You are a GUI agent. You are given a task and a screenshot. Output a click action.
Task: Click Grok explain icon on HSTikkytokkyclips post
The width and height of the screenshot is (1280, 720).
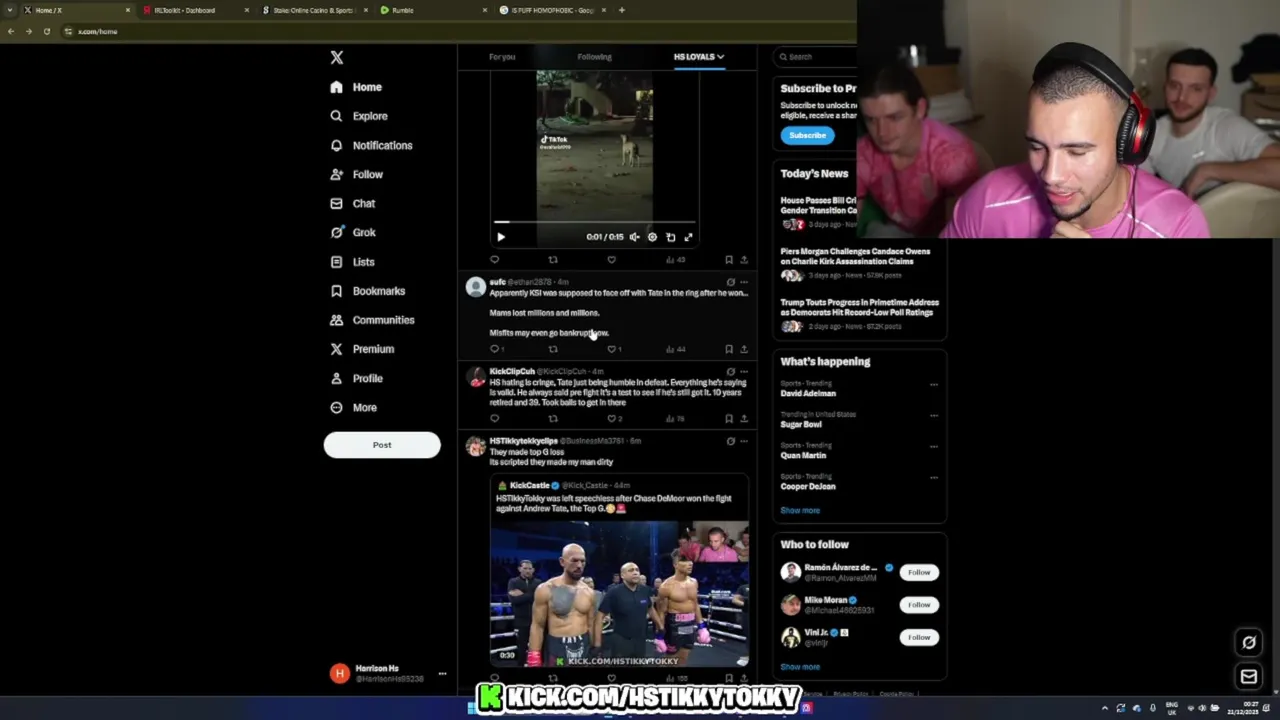tap(730, 441)
